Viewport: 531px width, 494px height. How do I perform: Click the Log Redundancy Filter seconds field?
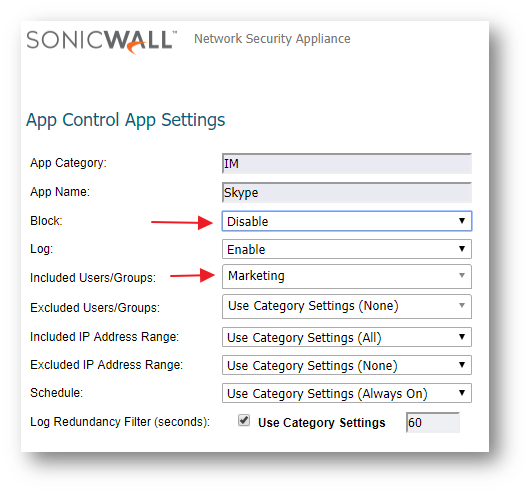click(433, 422)
